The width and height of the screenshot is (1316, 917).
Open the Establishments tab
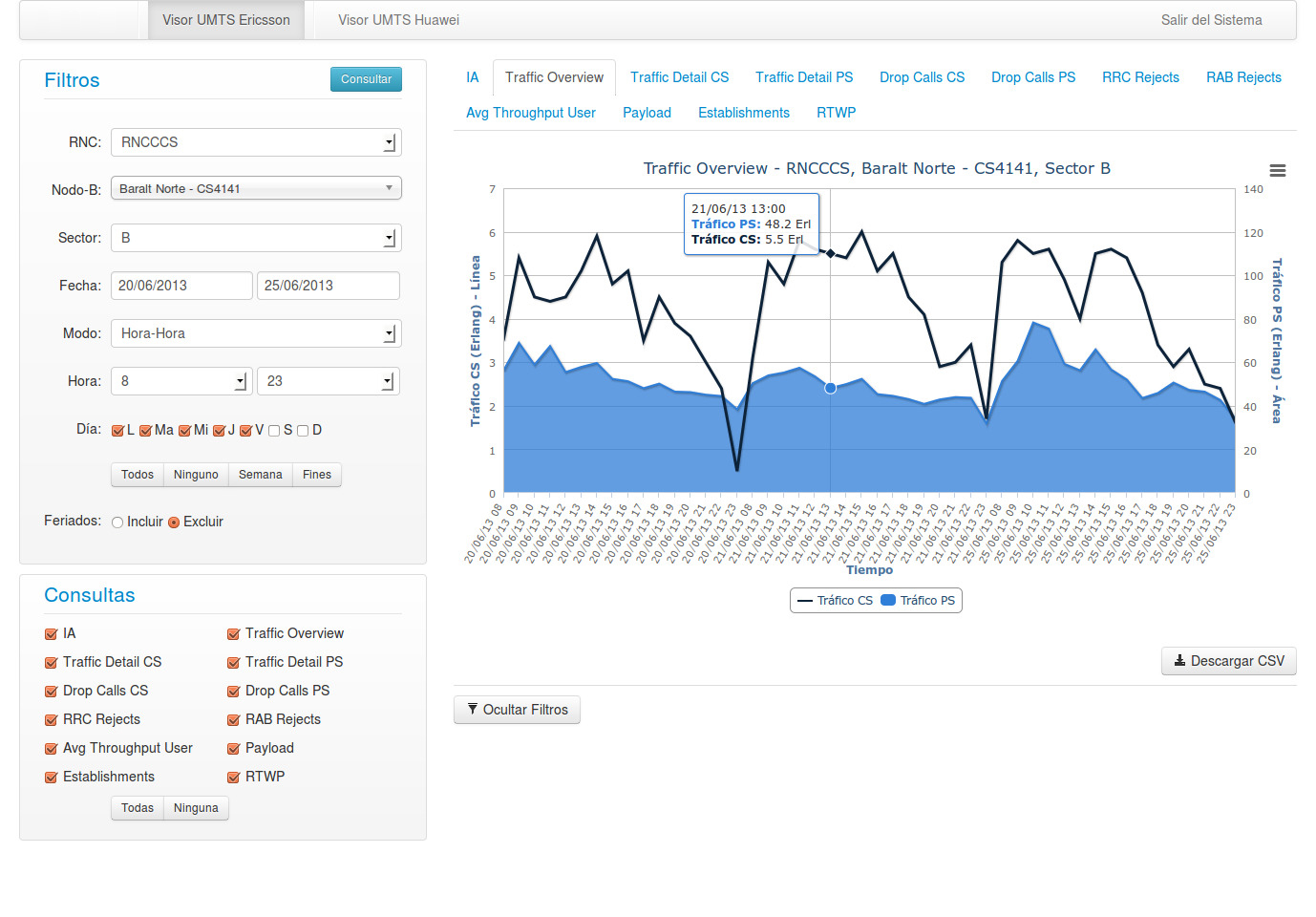tap(744, 113)
